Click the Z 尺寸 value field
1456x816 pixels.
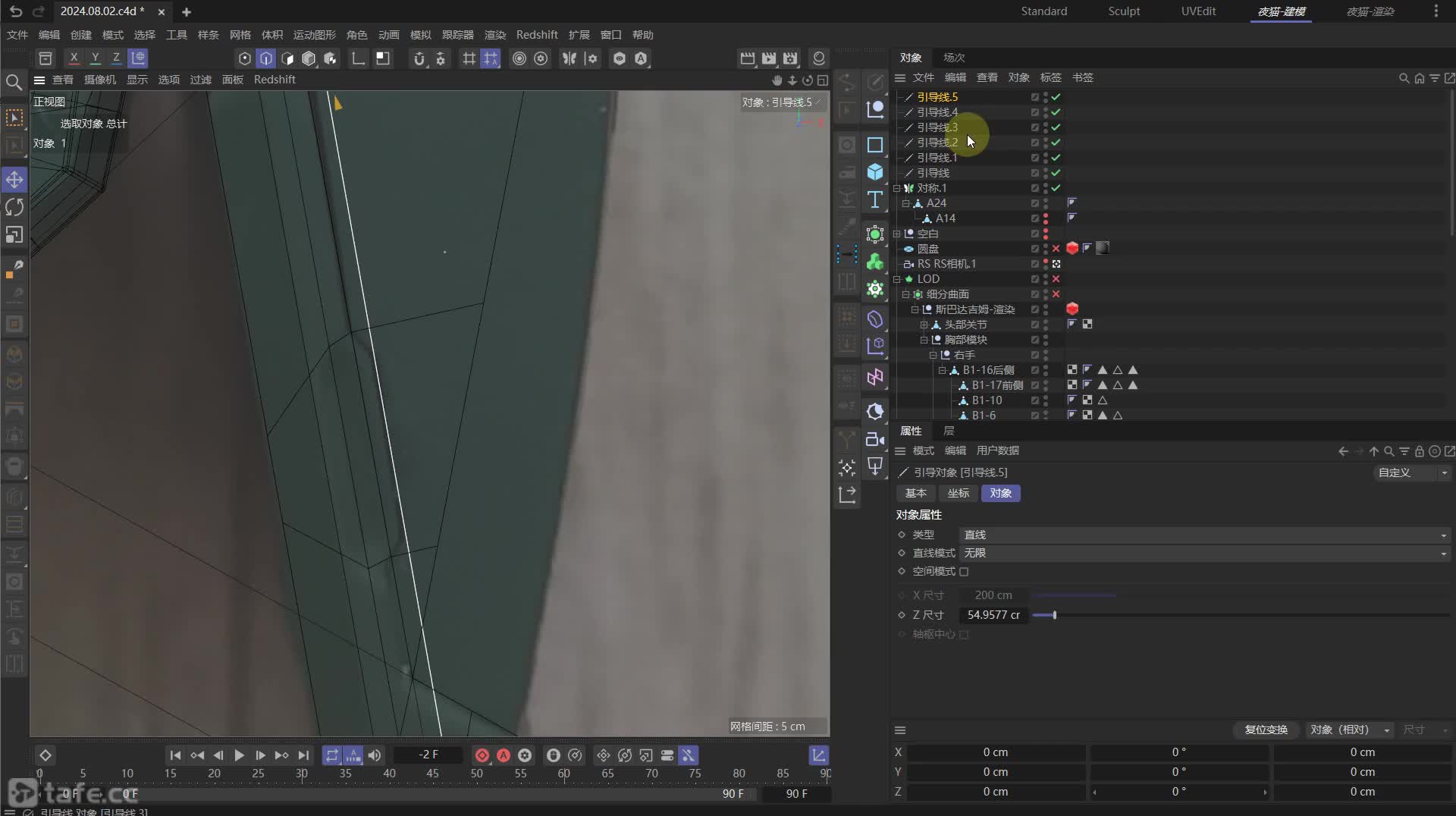pyautogui.click(x=993, y=615)
